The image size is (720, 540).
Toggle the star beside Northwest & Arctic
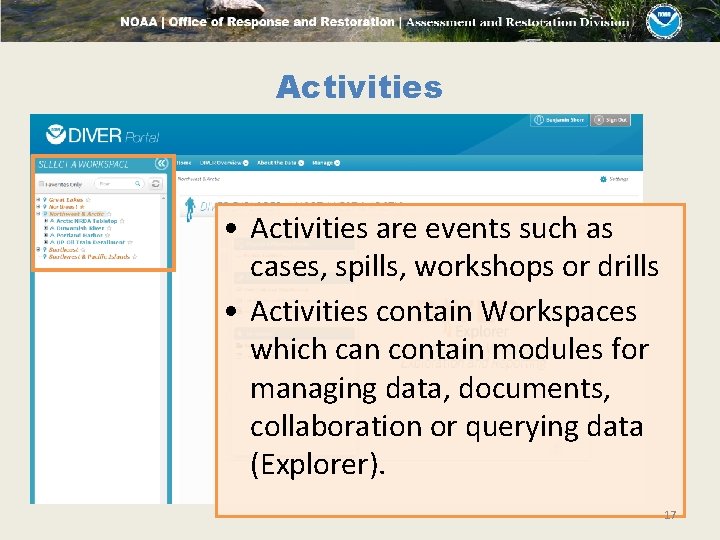(x=109, y=214)
